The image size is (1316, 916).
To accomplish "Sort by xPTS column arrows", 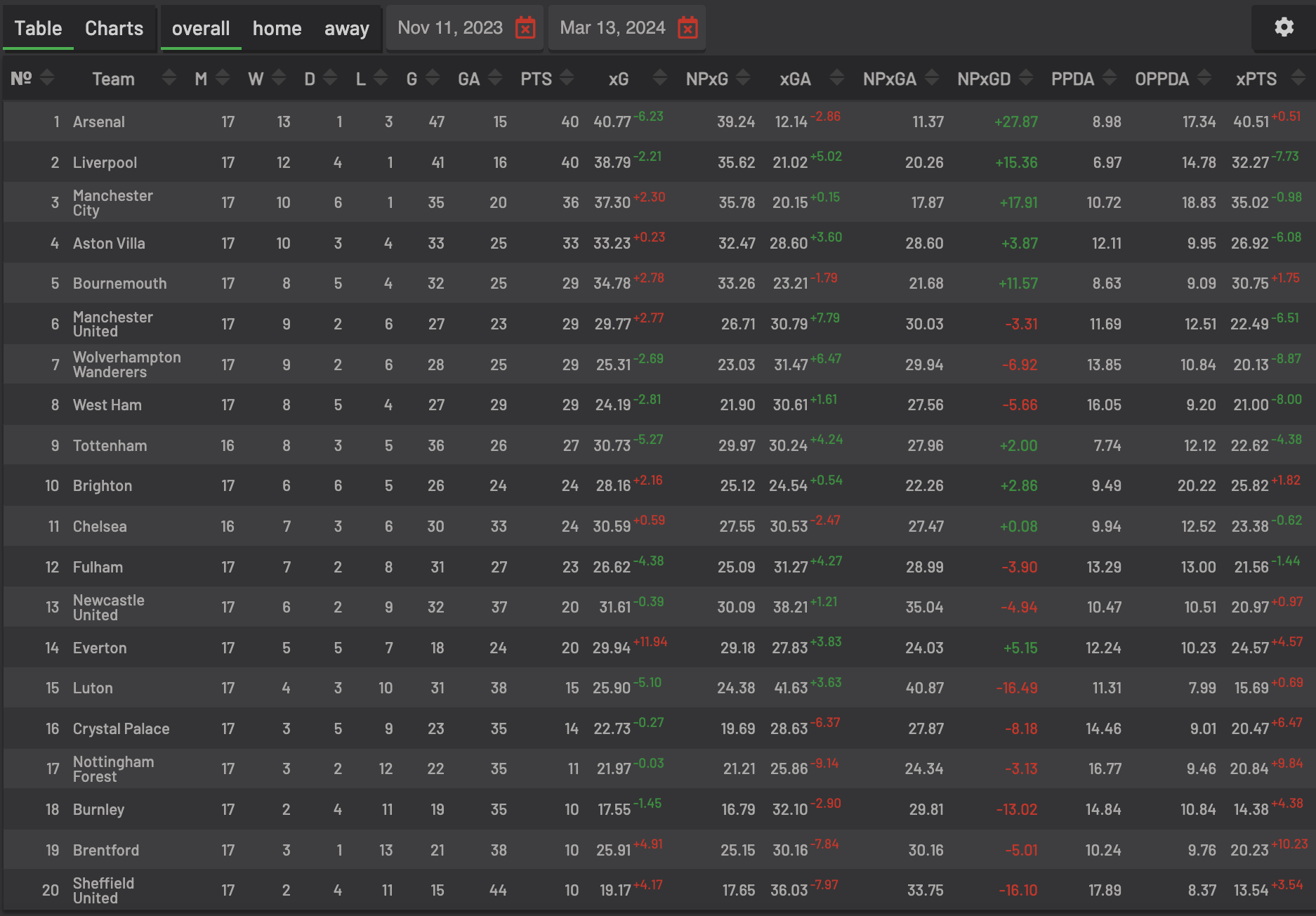I will point(1298,78).
